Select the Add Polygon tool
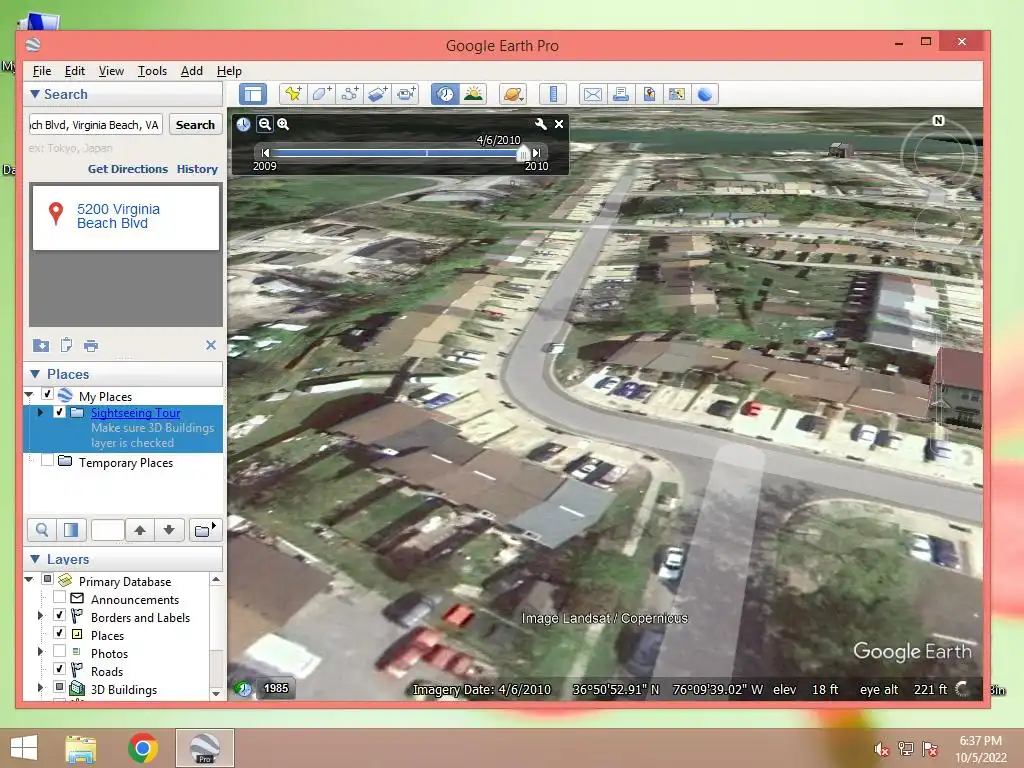 (321, 95)
